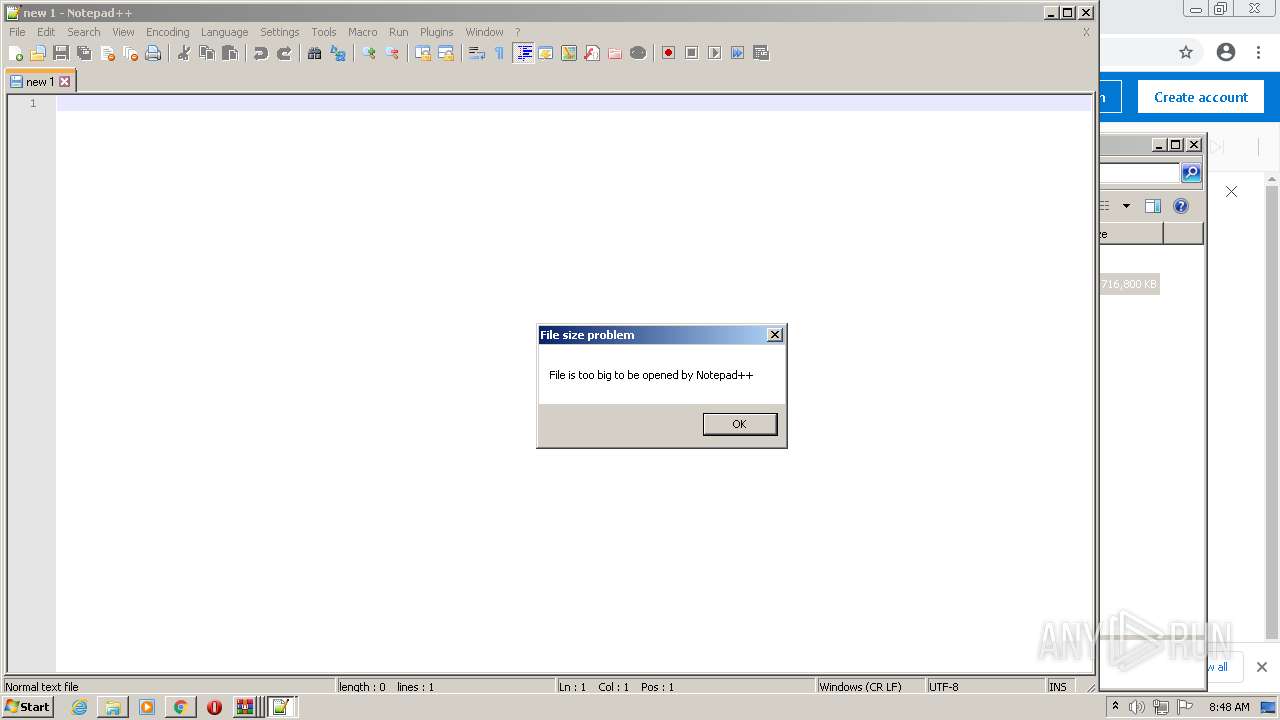Click Save Current Recorded Macro icon
The width and height of the screenshot is (1280, 720).
point(760,53)
